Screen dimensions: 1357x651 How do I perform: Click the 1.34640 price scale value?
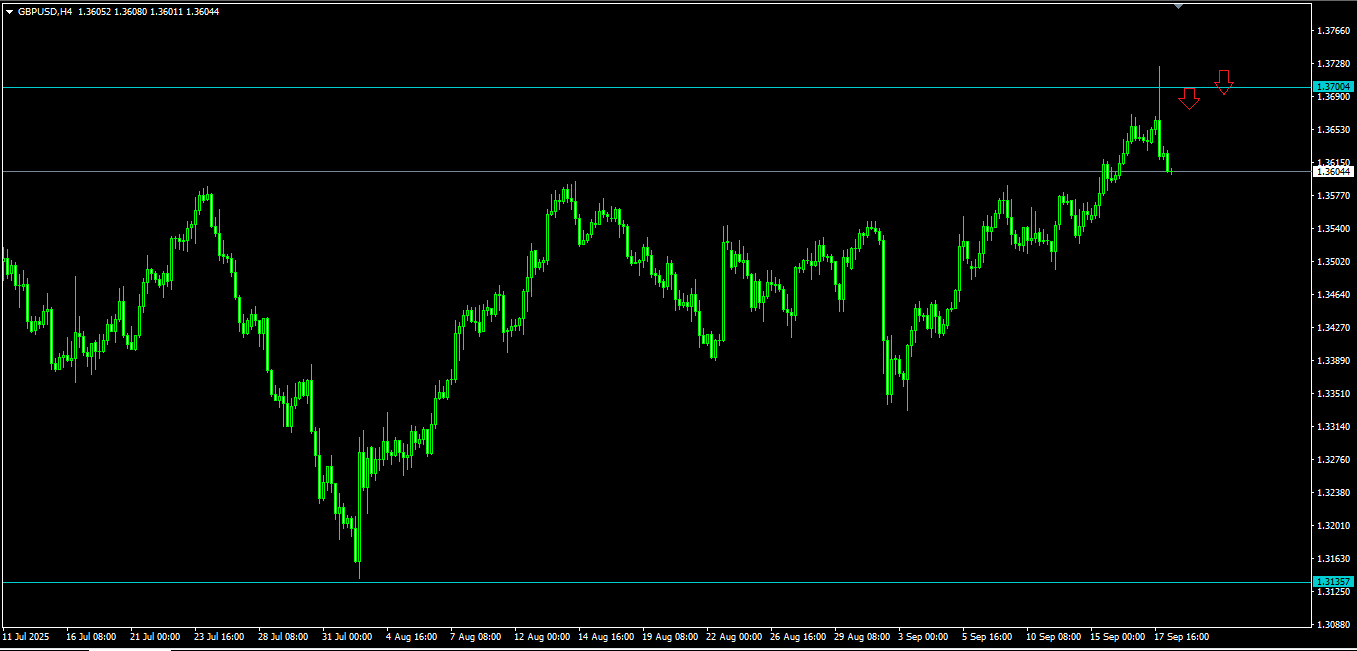pyautogui.click(x=1335, y=295)
